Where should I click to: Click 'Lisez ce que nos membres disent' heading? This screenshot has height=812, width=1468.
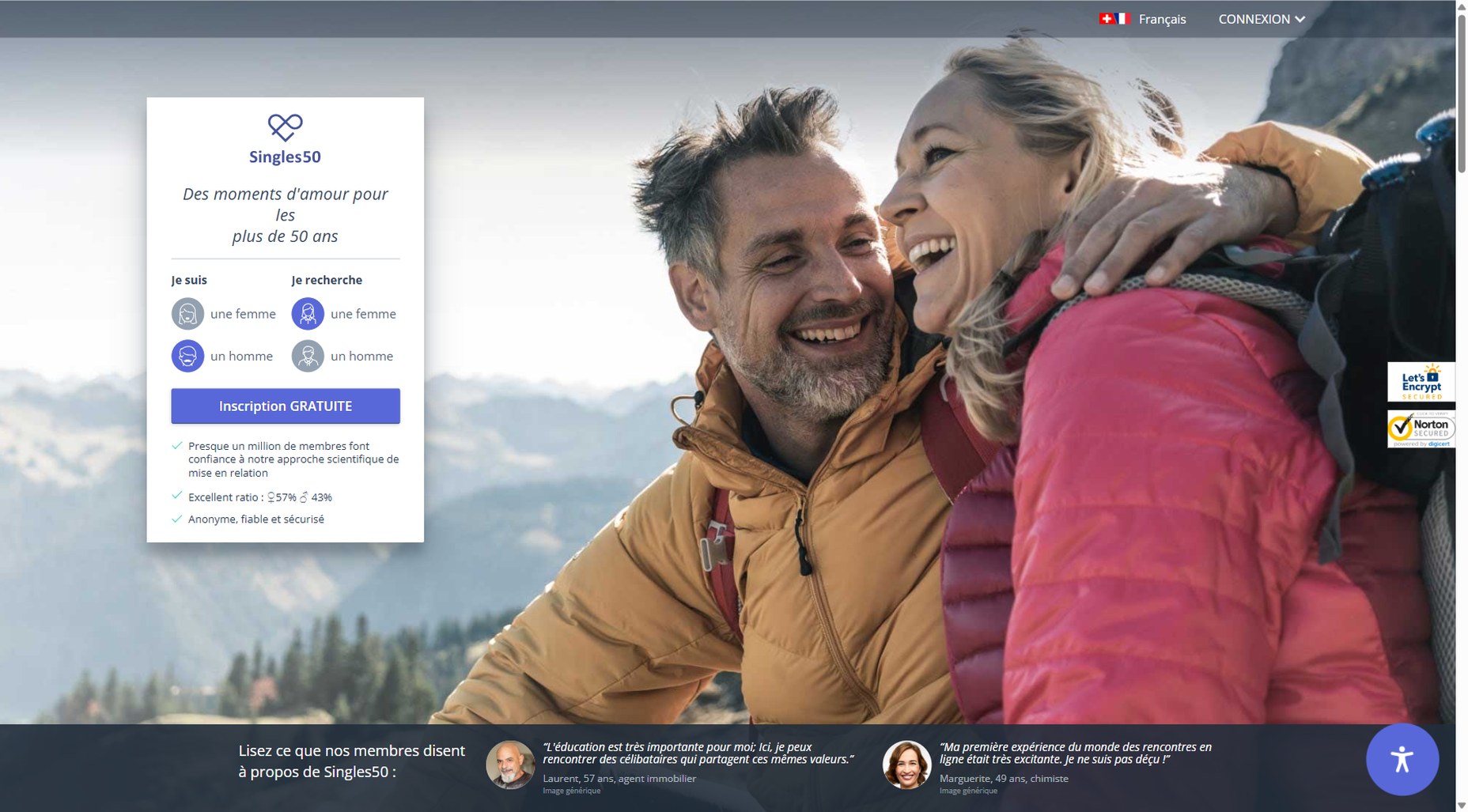point(352,761)
